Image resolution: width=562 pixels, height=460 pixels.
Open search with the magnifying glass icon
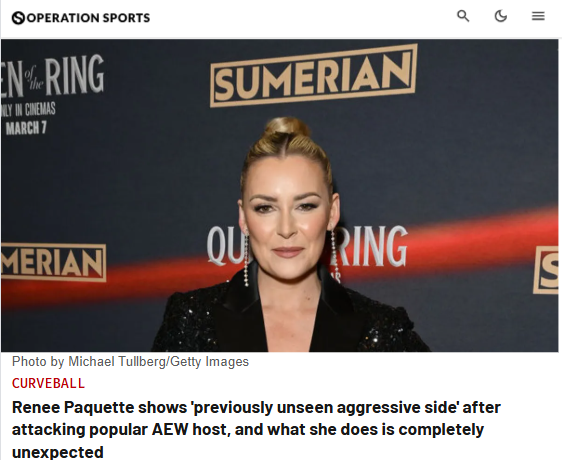tap(463, 16)
